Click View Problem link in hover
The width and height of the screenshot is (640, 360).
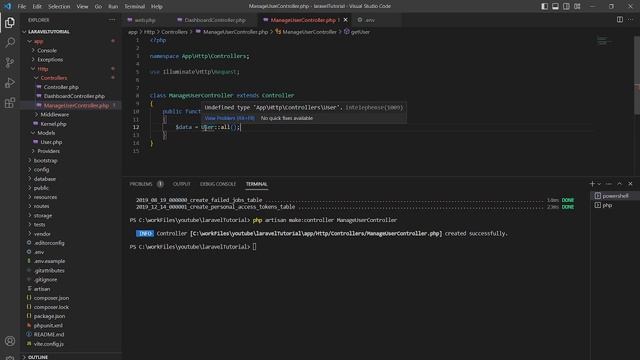[229, 118]
